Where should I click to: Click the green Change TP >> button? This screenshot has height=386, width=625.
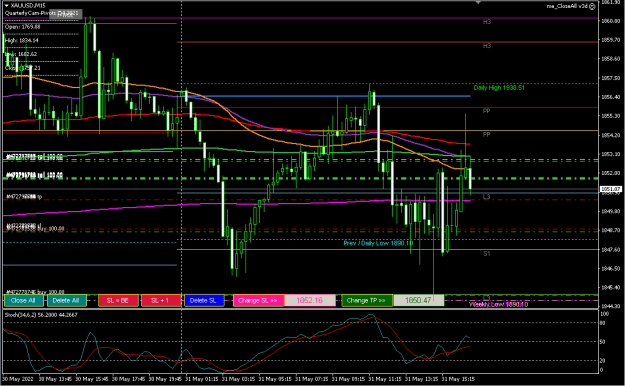[x=367, y=300]
